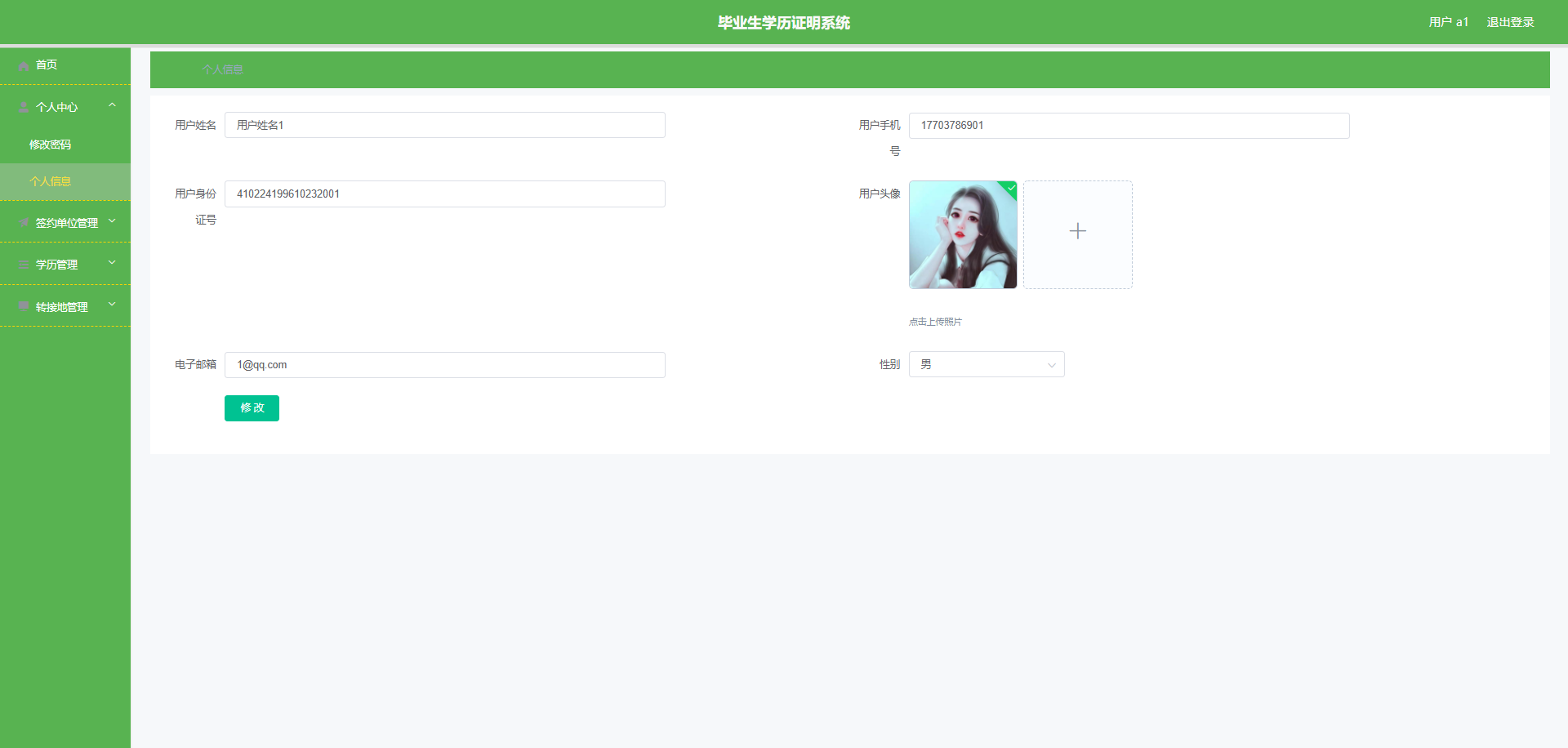Select 个人信息 in the sidebar submenu
The height and width of the screenshot is (748, 1568).
[65, 181]
